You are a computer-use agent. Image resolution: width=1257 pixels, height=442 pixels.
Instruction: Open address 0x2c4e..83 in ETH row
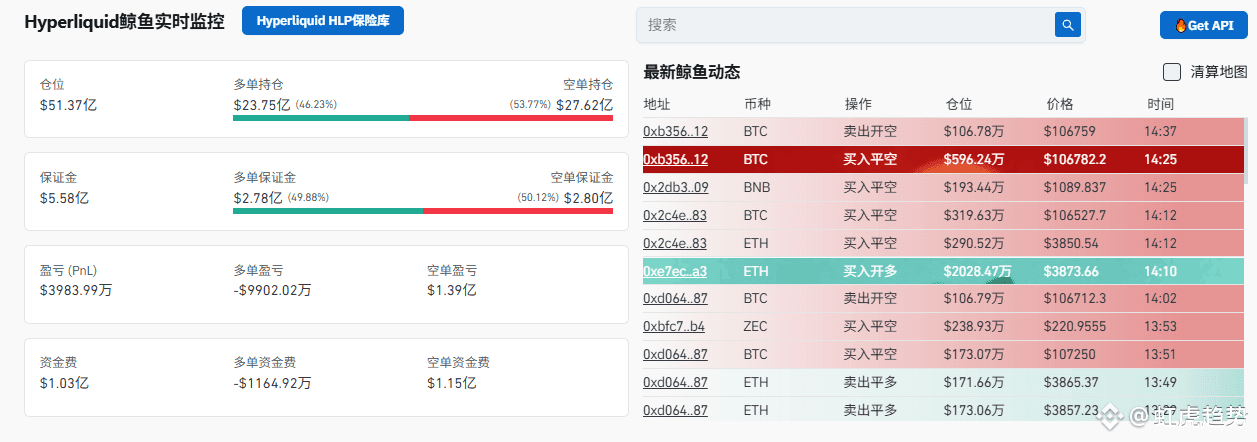tap(675, 243)
